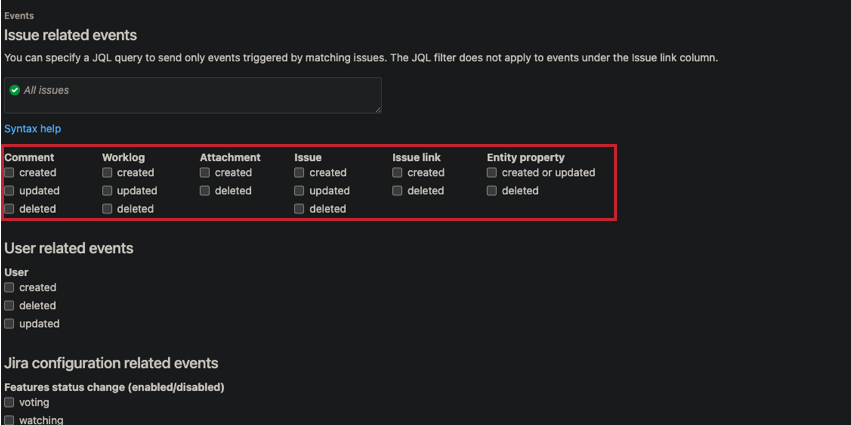Screen dimensions: 851x425
Task: Enable Comment created checkbox
Action: point(10,173)
